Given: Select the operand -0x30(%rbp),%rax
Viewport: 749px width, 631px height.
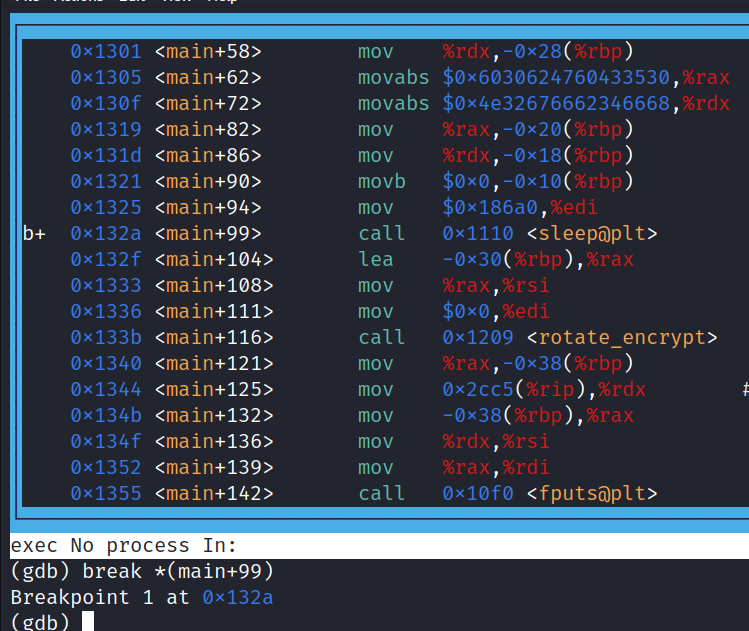Looking at the screenshot, I should coord(538,259).
